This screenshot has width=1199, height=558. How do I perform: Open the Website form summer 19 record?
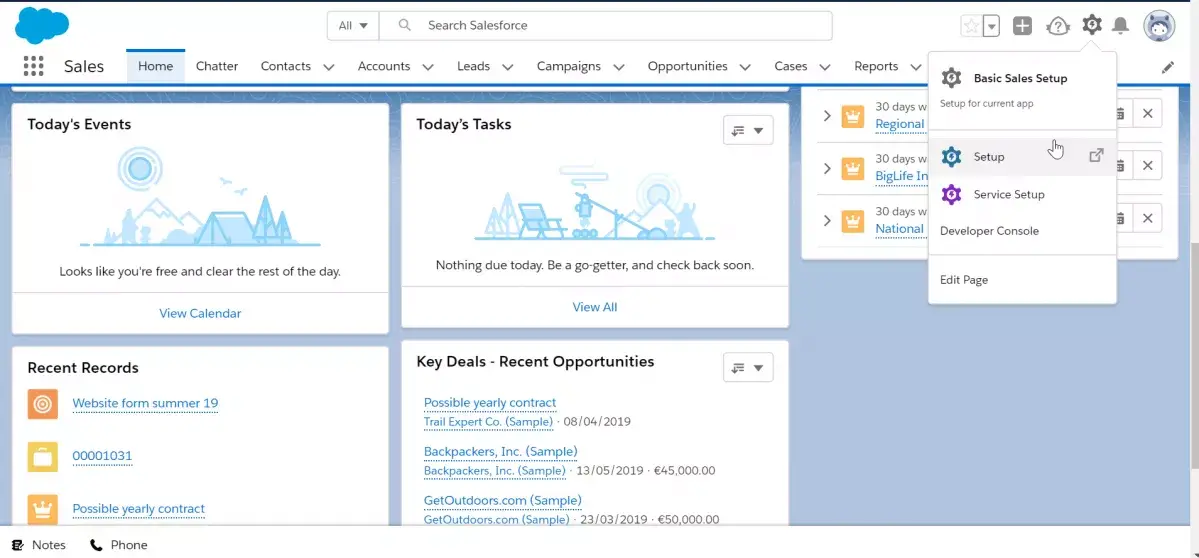pos(145,403)
